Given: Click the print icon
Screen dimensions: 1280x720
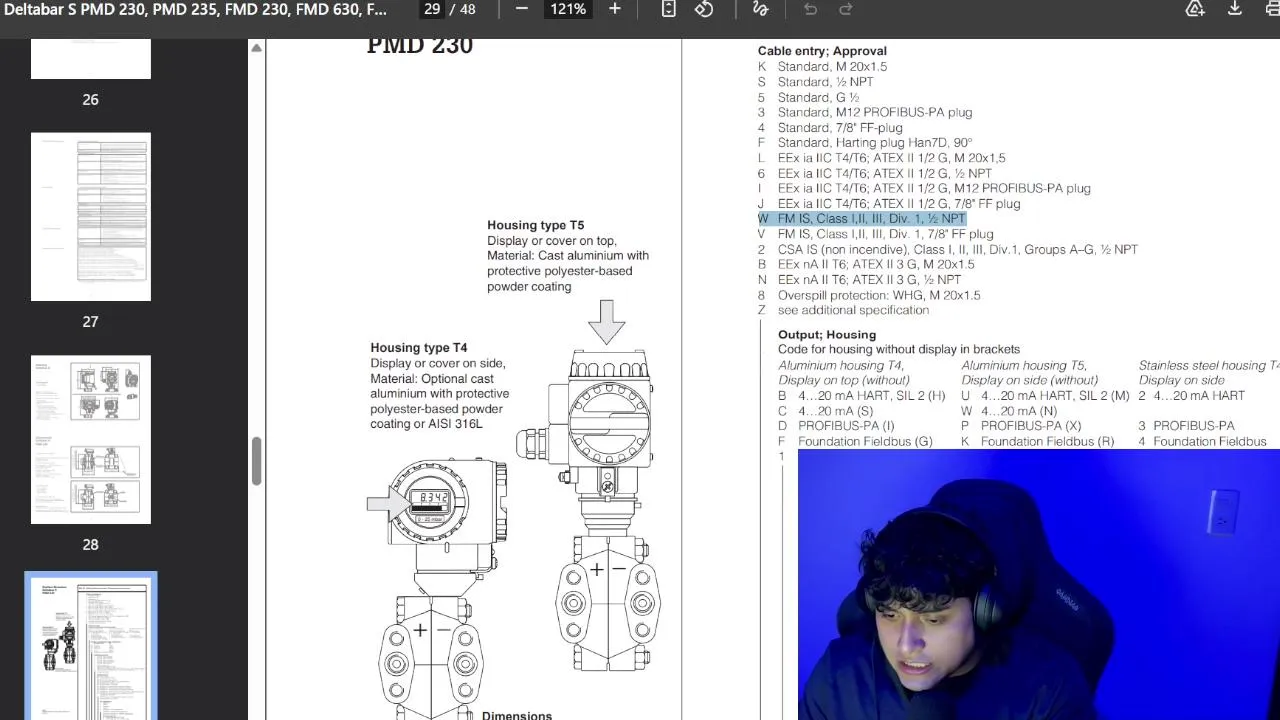Looking at the screenshot, I should 1273,9.
